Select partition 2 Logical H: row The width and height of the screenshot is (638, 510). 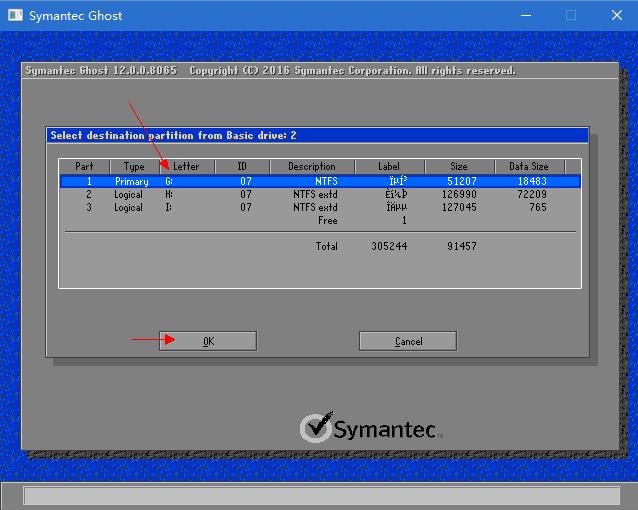(319, 195)
